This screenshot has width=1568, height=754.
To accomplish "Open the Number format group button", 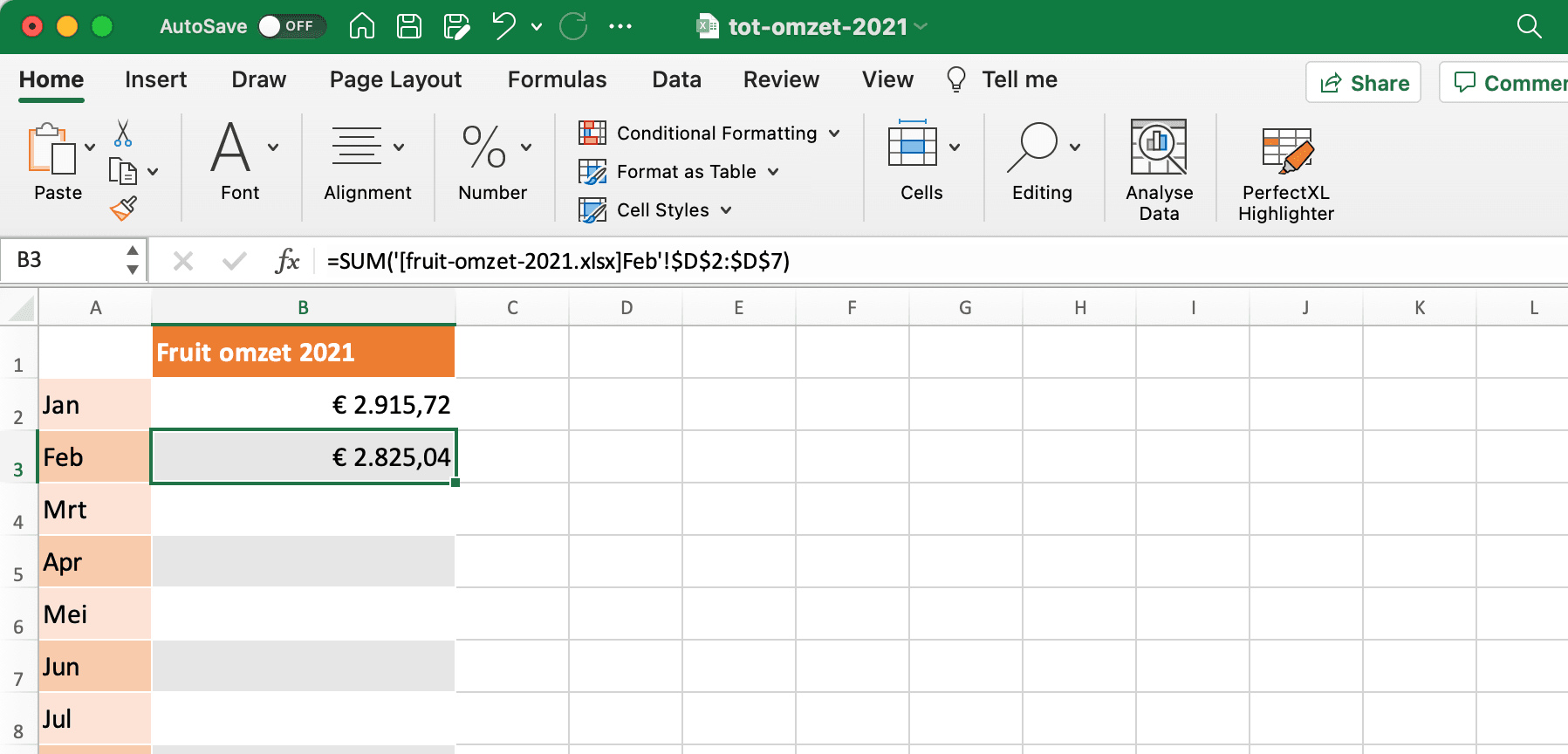I will (493, 161).
